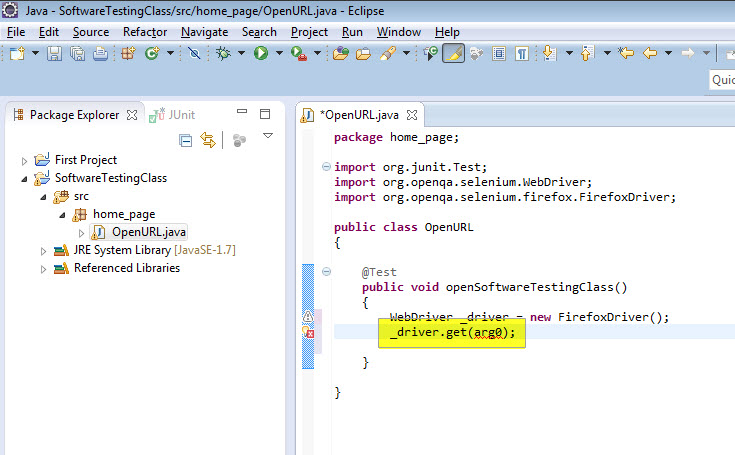The image size is (735, 455).
Task: Collapse the src folder node
Action: click(43, 197)
